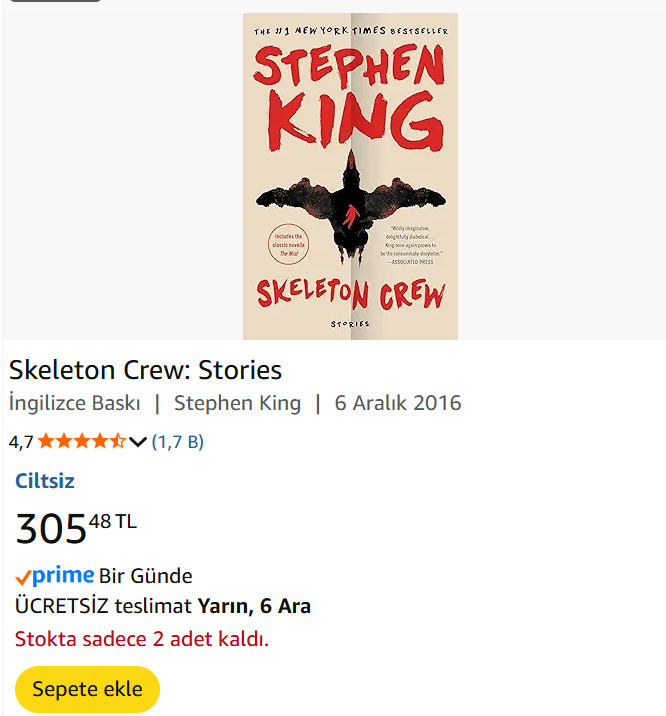Click the first orange rating star

[x=46, y=441]
